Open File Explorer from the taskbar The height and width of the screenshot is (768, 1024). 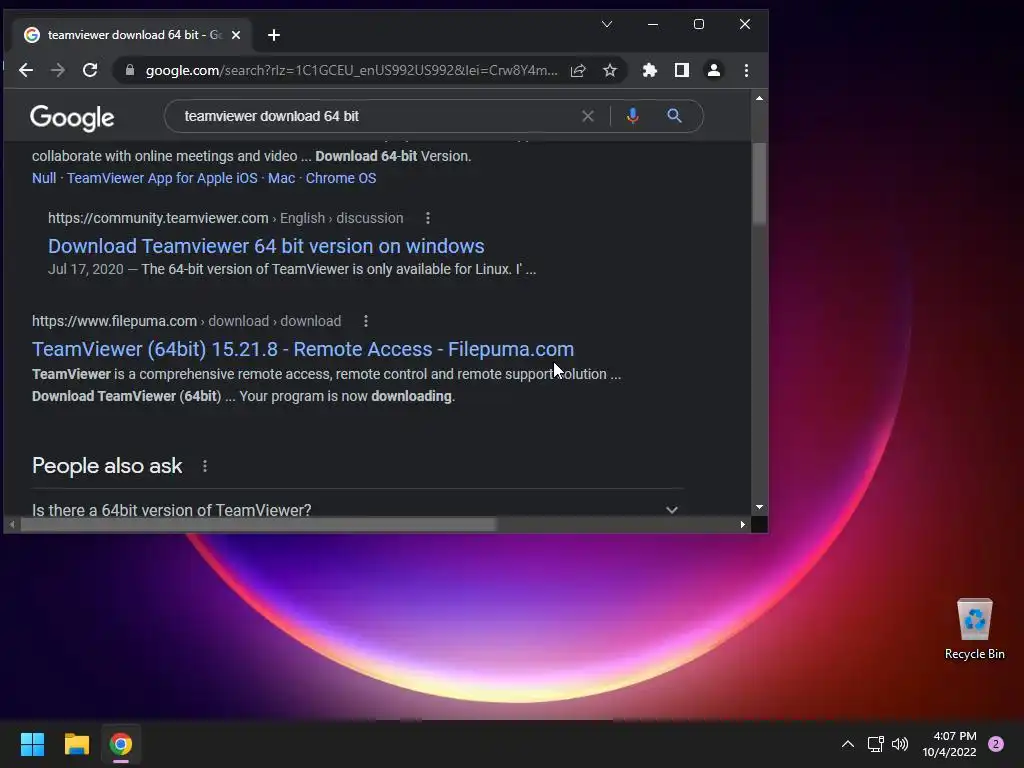[x=76, y=744]
